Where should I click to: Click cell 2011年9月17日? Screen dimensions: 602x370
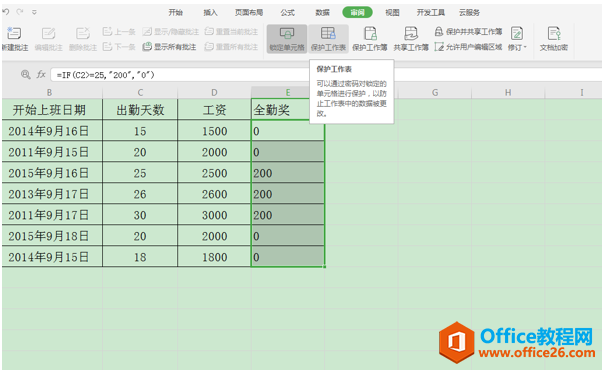coord(52,215)
